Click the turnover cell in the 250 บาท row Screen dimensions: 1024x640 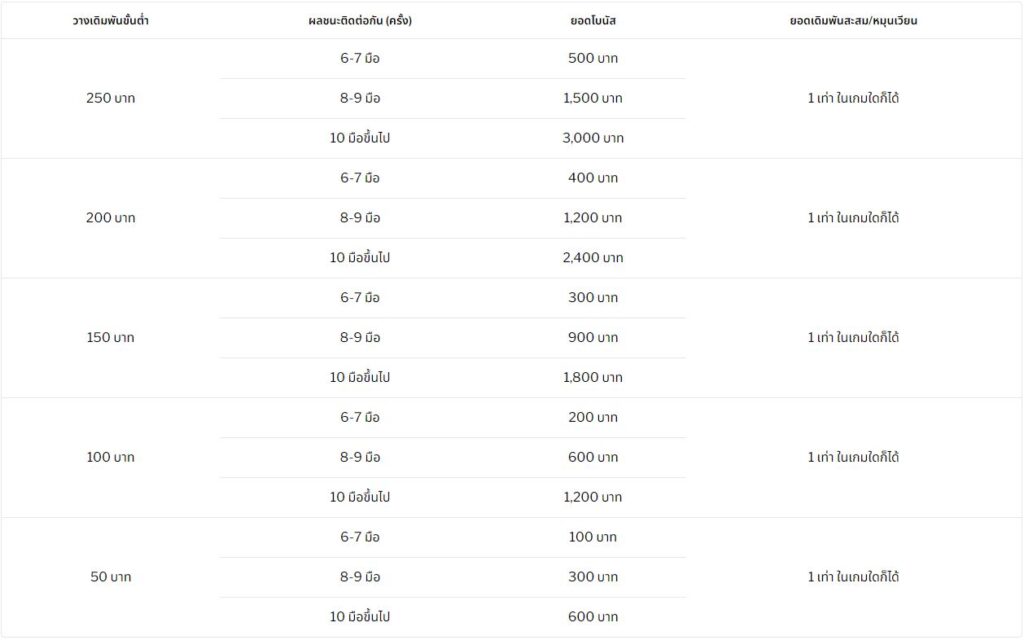tap(853, 98)
